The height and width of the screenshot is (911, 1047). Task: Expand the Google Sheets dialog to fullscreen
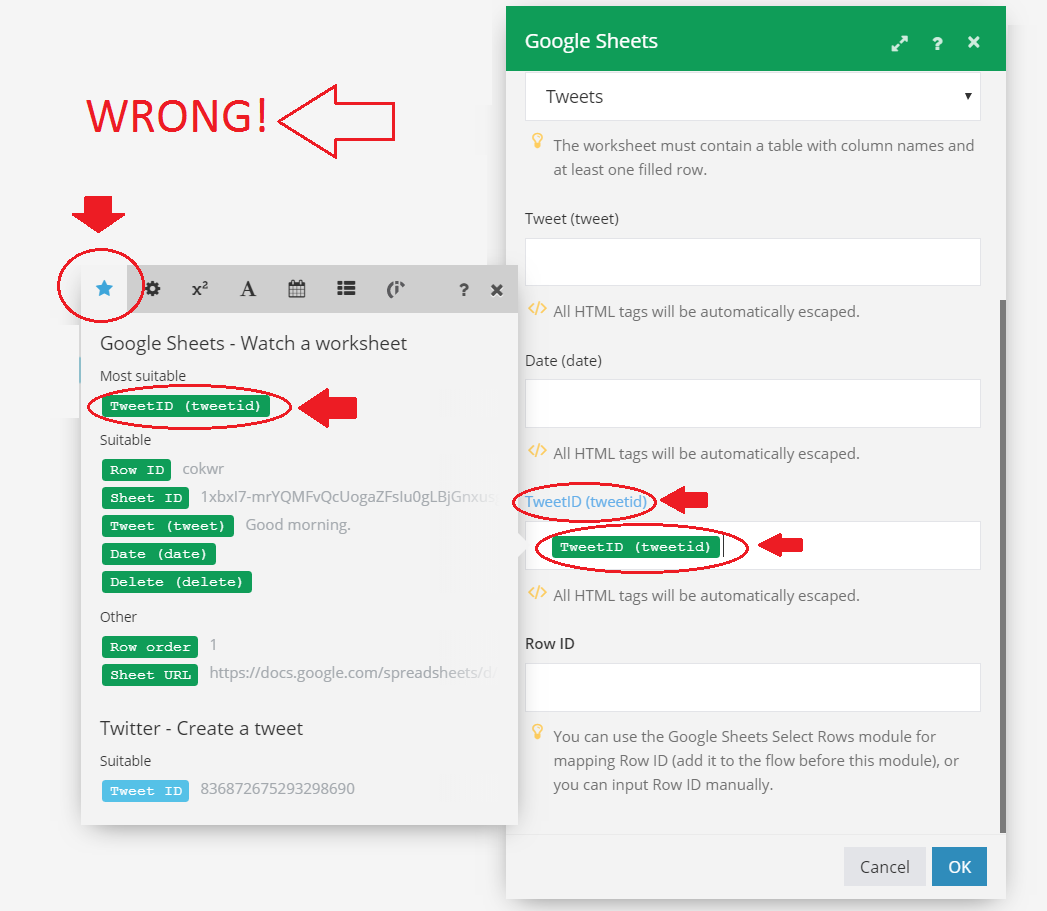point(899,43)
